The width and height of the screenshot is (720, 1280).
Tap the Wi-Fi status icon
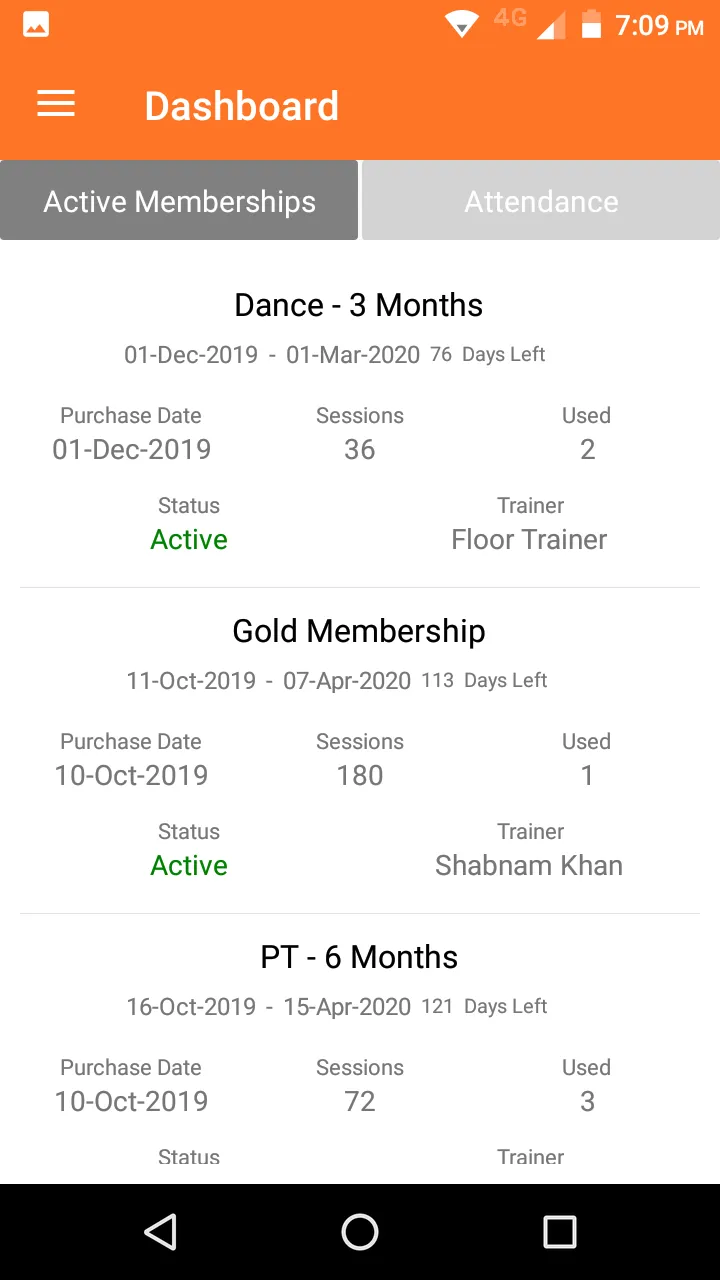click(x=462, y=25)
